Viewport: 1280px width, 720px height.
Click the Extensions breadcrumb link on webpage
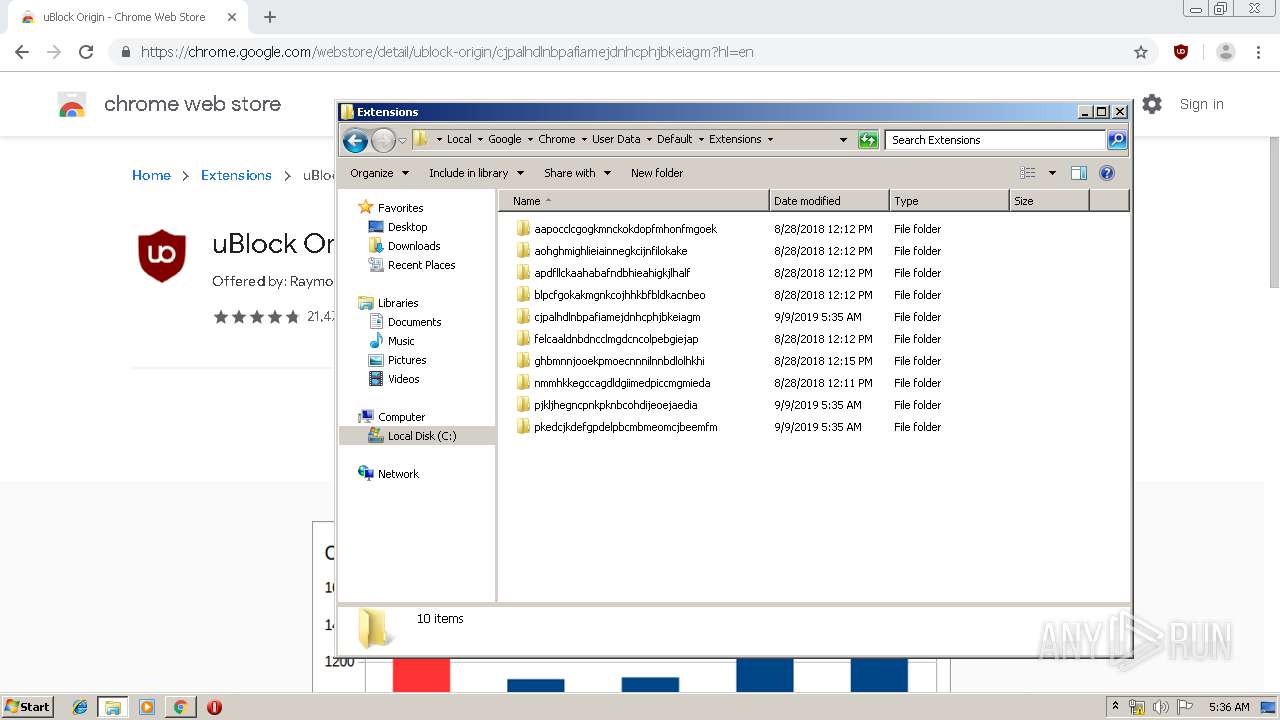[x=236, y=175]
